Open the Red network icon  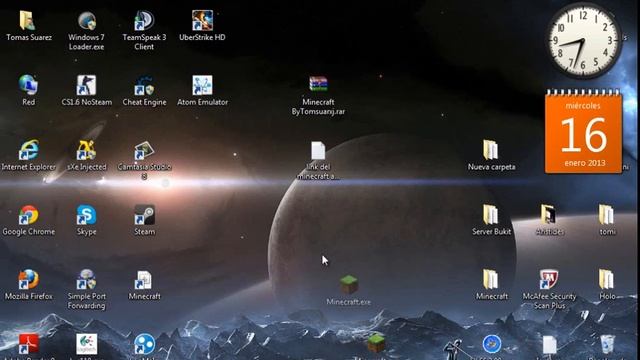point(28,85)
